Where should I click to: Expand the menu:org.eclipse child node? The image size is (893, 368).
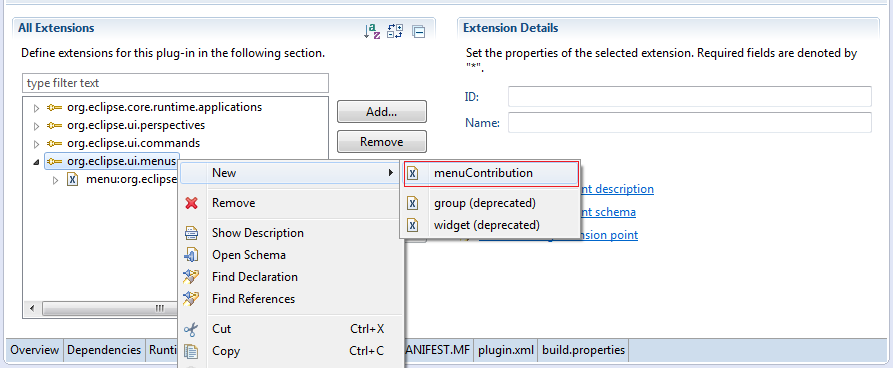(x=55, y=181)
